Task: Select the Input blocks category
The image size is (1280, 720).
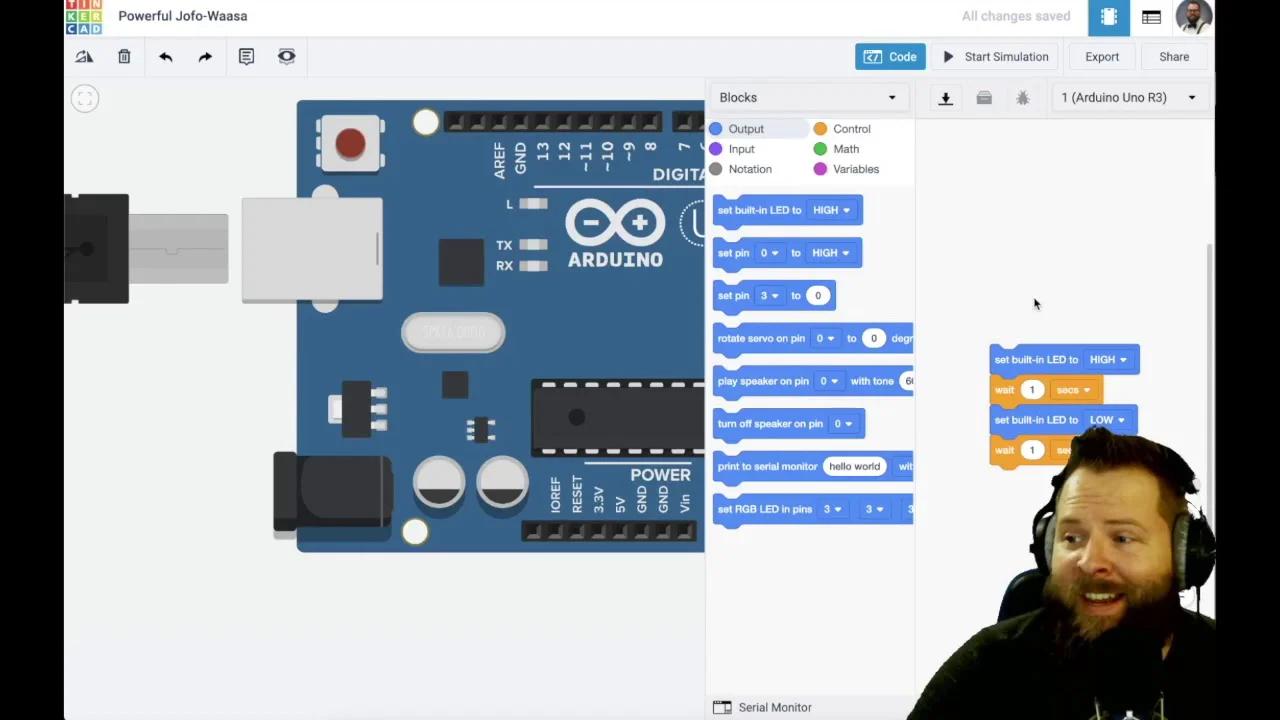Action: tap(741, 148)
